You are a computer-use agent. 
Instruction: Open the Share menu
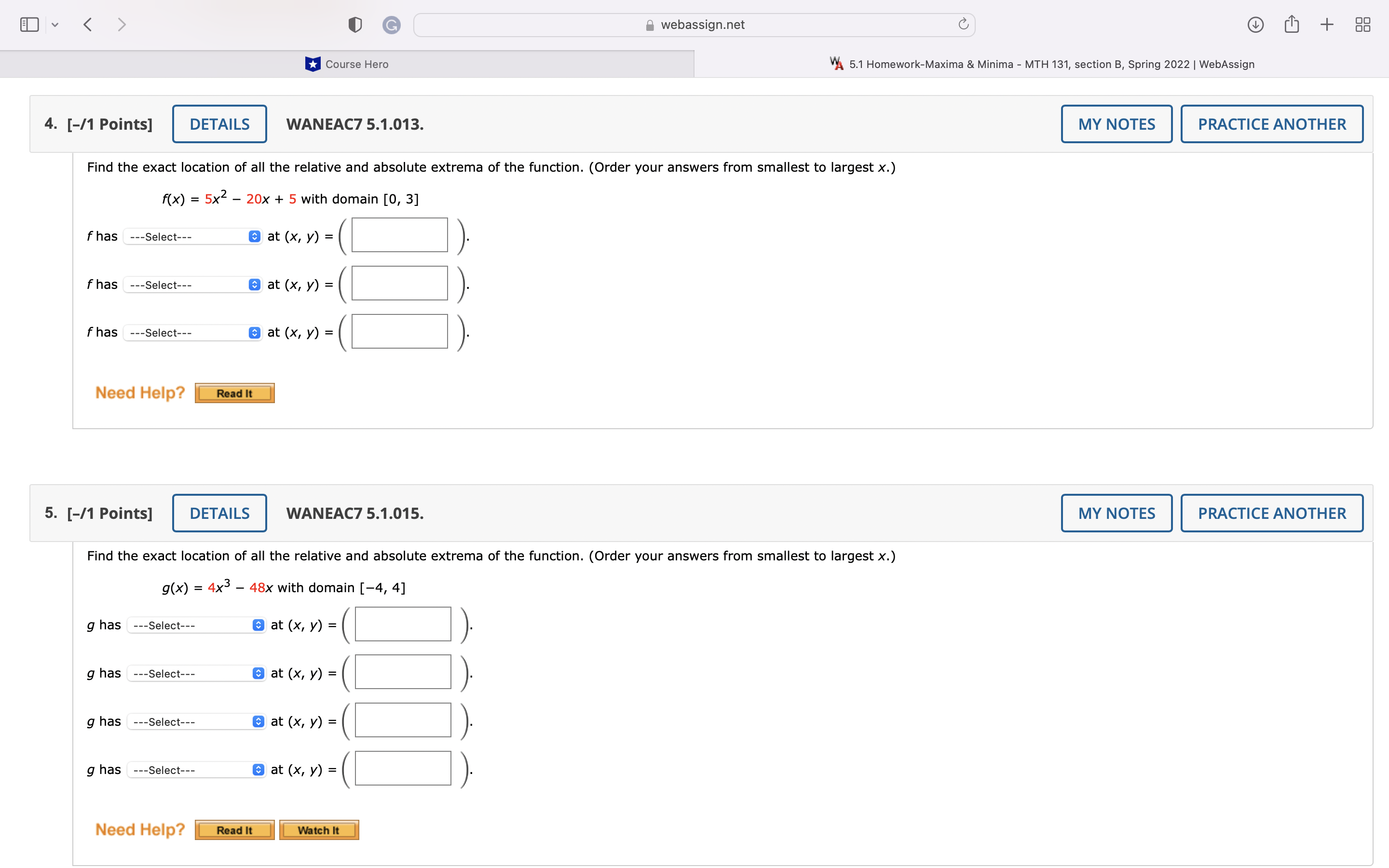[x=1292, y=24]
